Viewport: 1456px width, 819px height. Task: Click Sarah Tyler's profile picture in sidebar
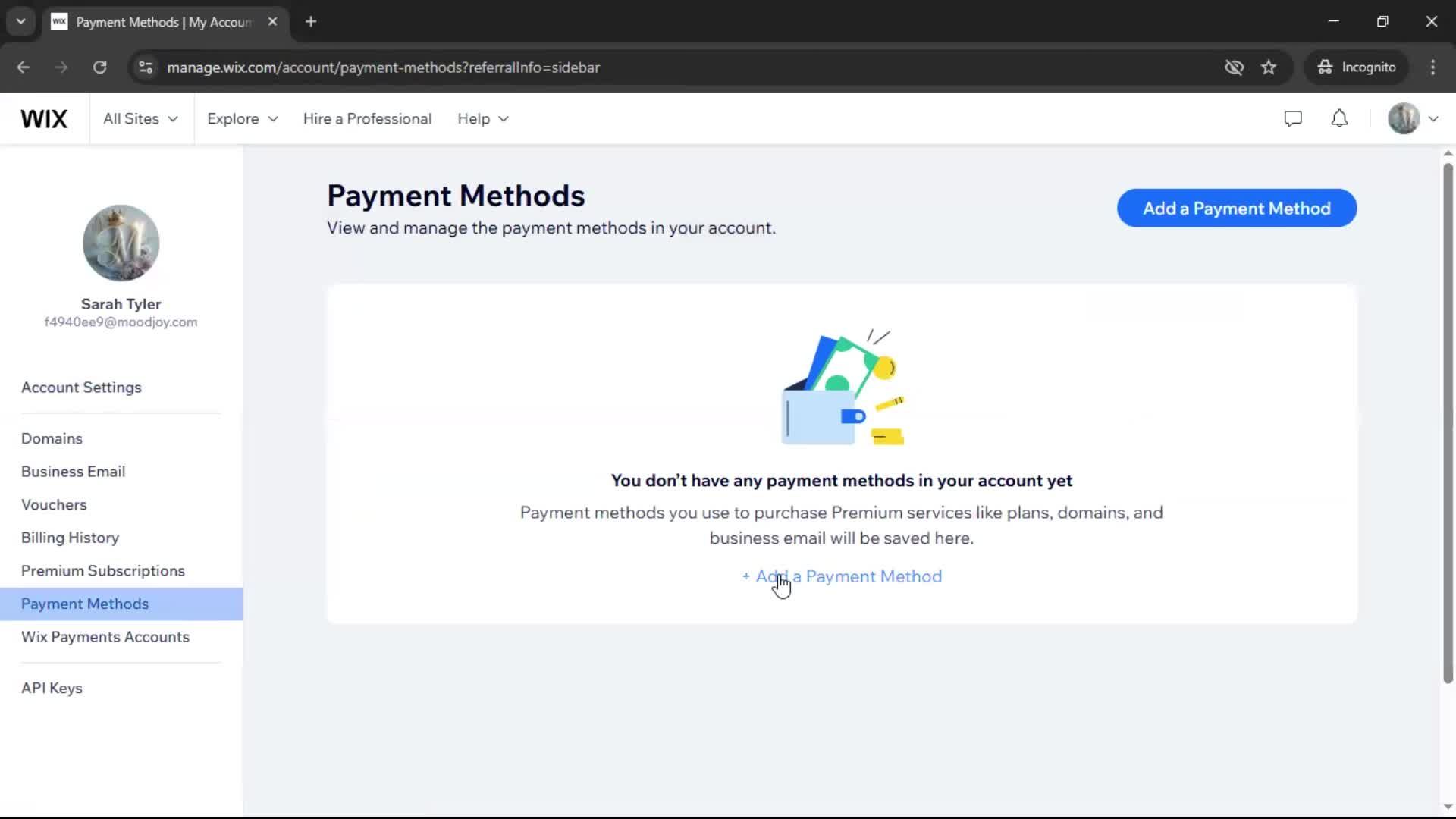(121, 243)
